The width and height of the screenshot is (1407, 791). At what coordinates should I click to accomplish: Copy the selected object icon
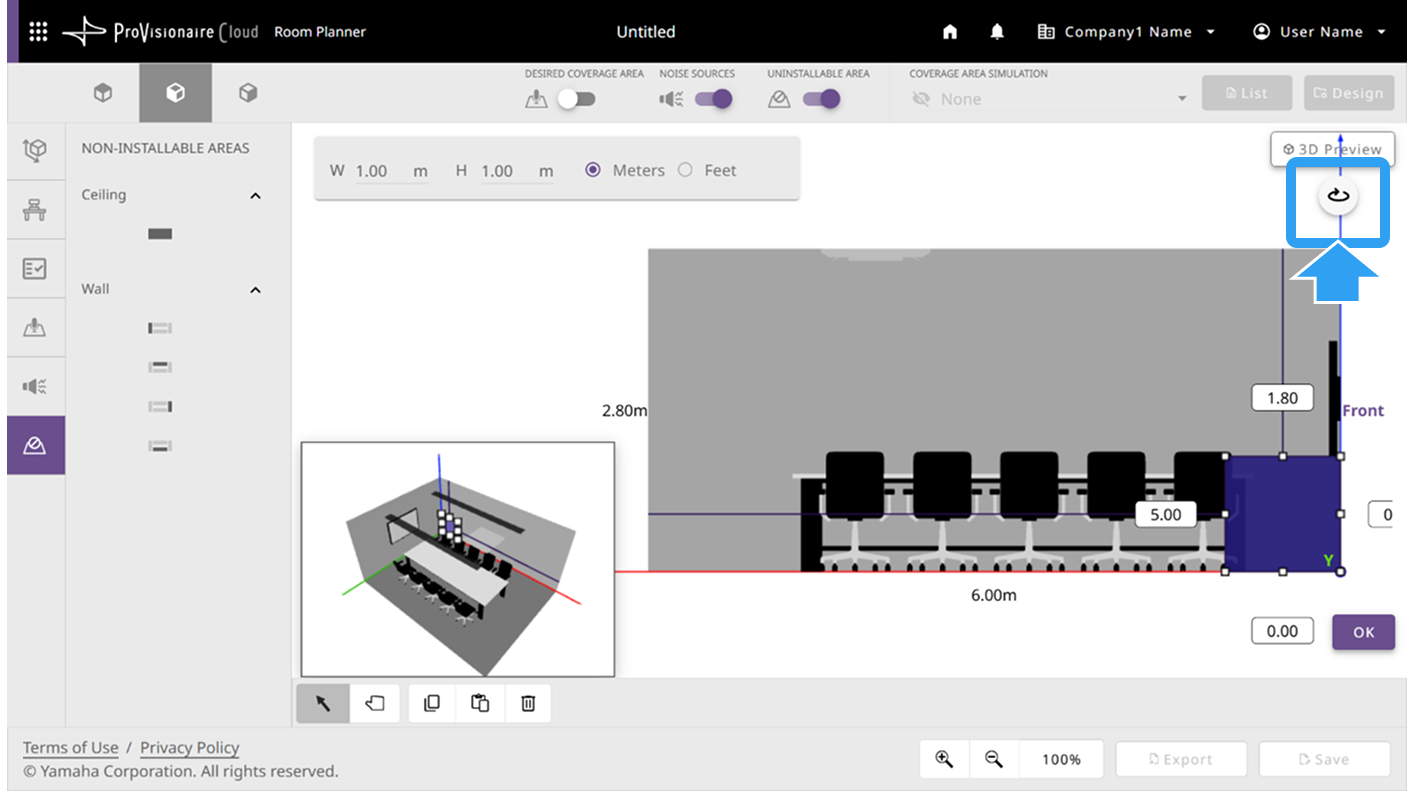point(432,703)
